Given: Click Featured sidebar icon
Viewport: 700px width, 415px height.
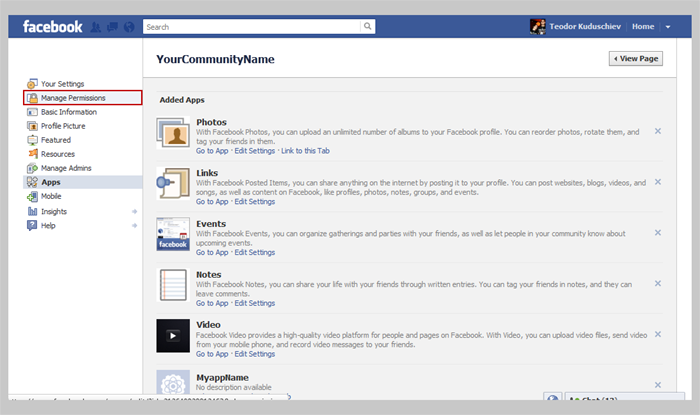Looking at the screenshot, I should [x=32, y=140].
